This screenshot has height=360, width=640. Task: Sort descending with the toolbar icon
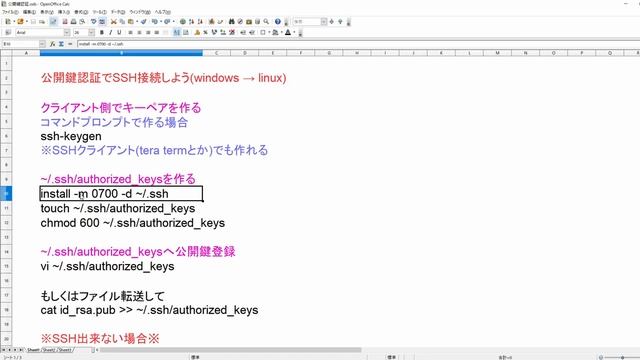tap(200, 22)
